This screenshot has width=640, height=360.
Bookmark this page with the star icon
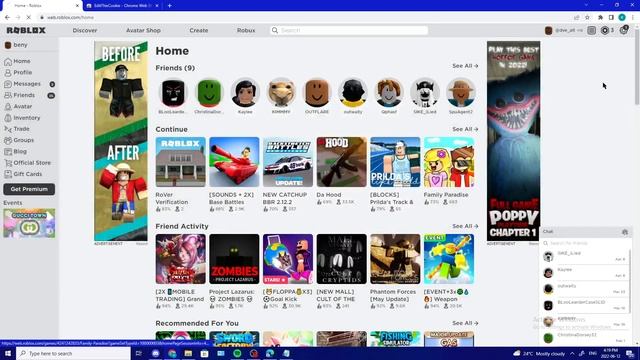coord(587,18)
